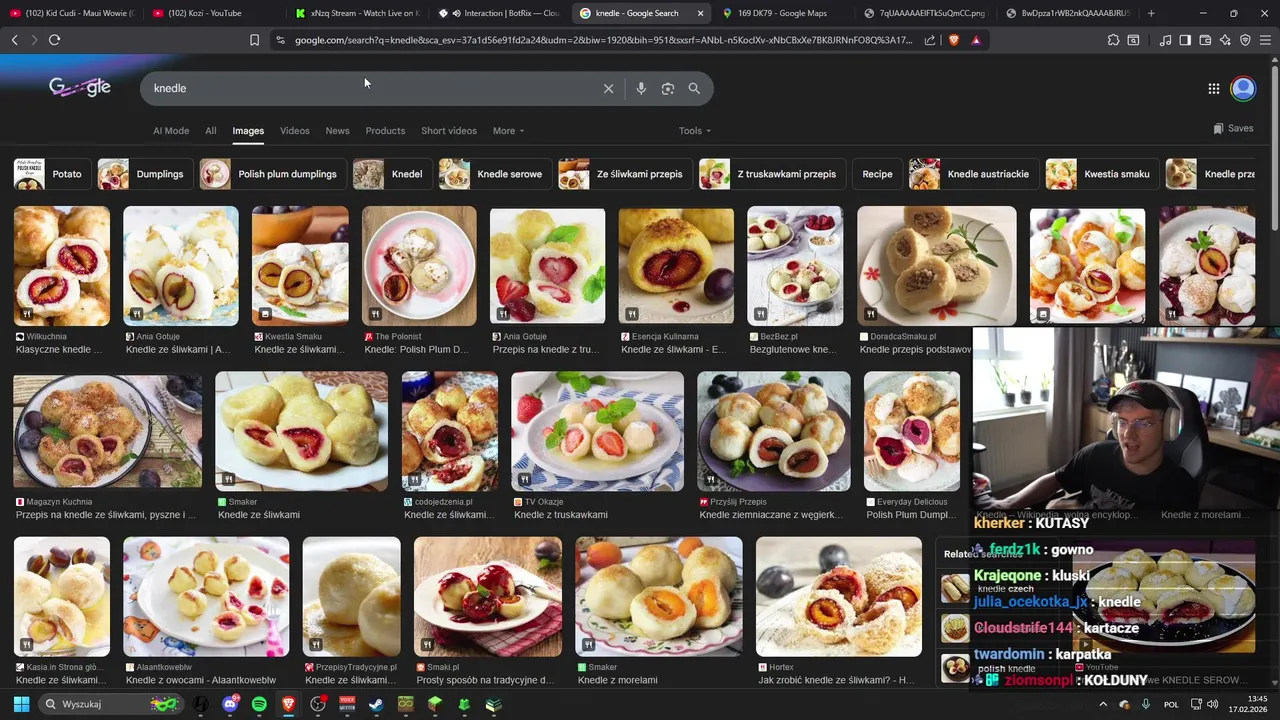Open Spotify from the taskbar

point(259,704)
